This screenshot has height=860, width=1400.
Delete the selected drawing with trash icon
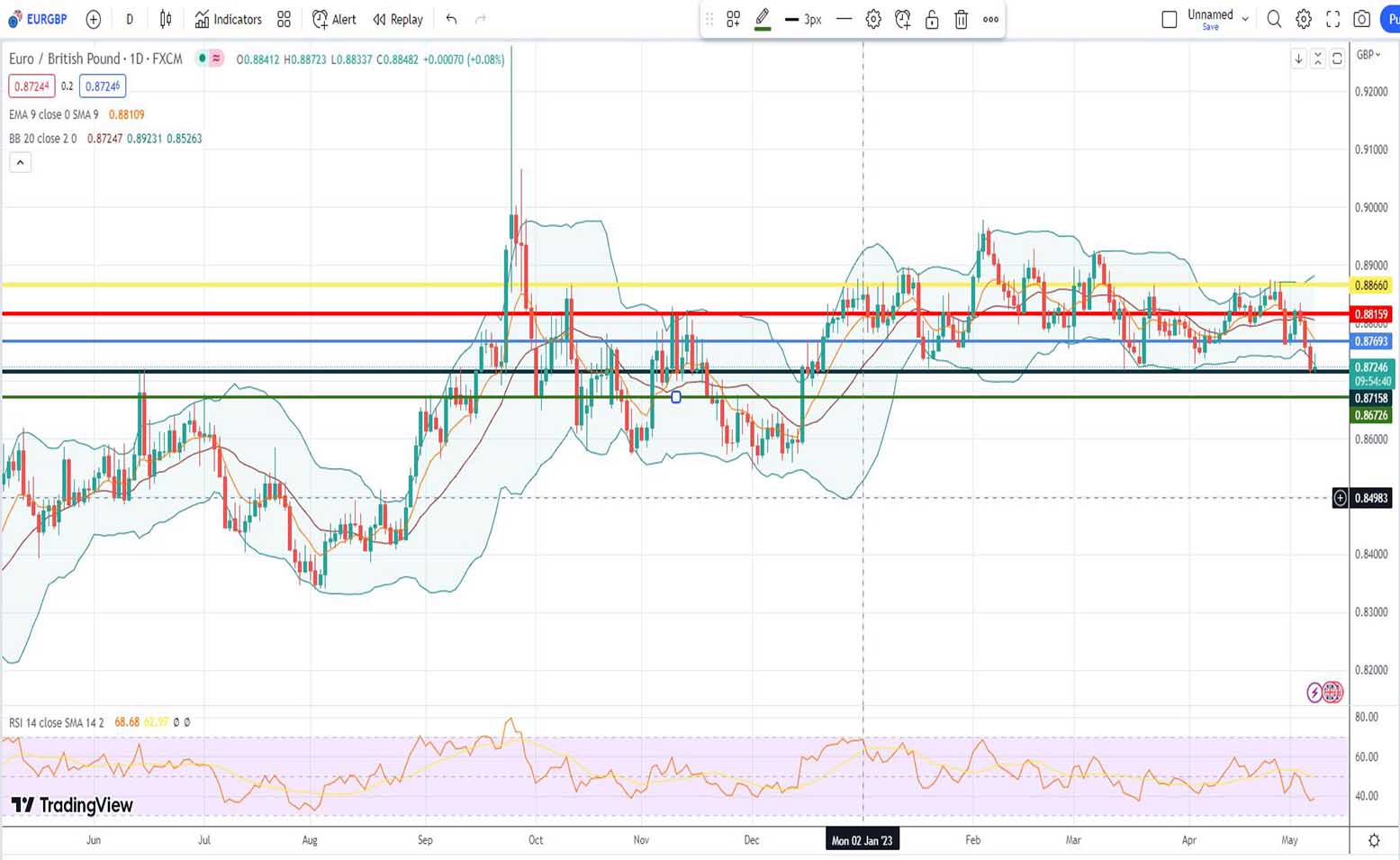point(961,19)
